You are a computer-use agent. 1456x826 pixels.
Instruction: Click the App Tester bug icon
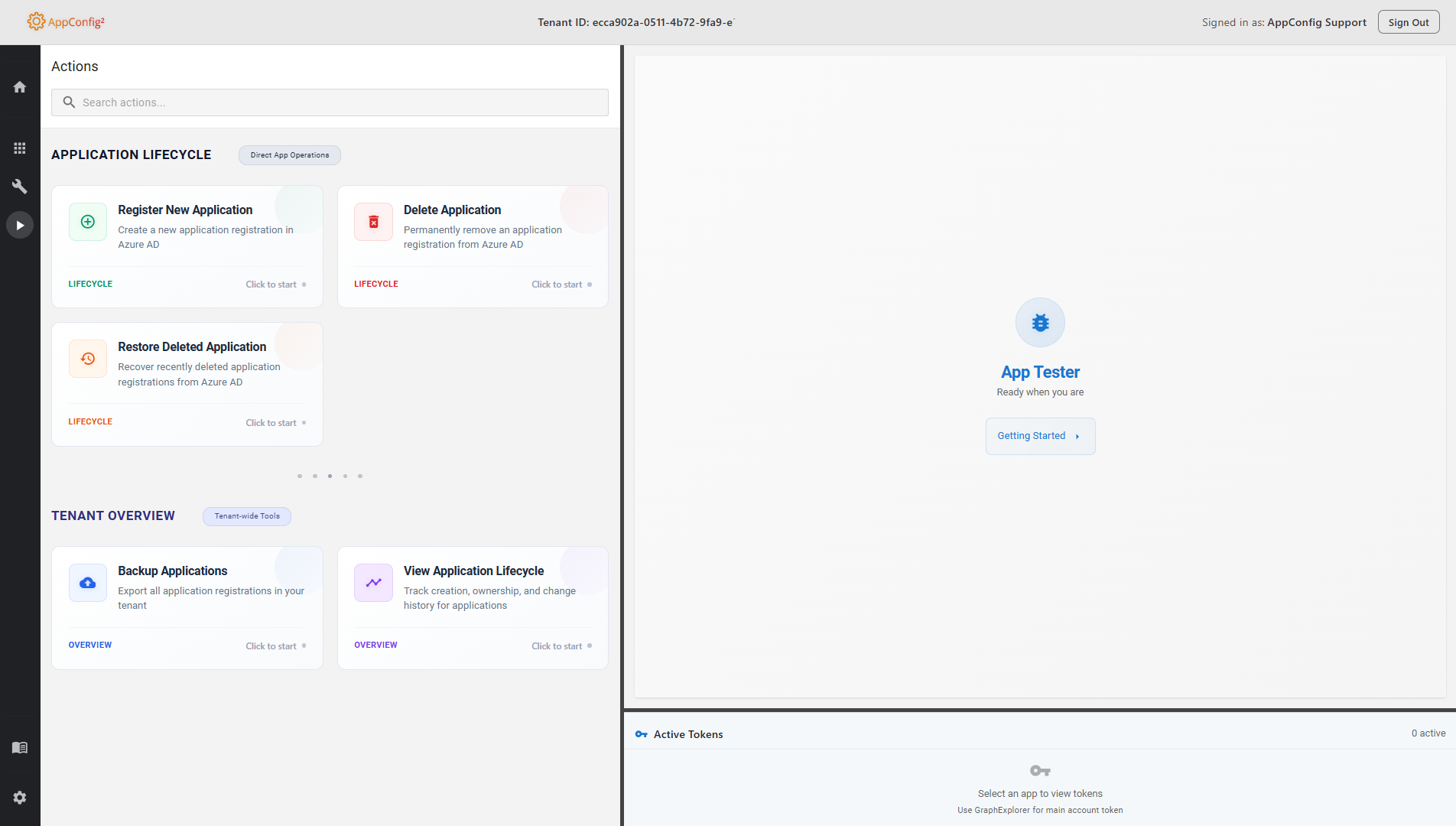click(x=1040, y=323)
